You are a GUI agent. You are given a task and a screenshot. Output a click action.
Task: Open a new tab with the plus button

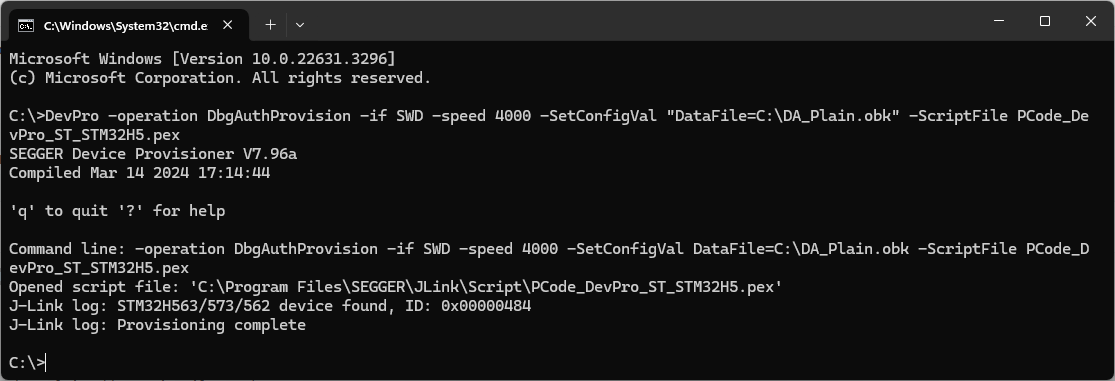[x=270, y=25]
